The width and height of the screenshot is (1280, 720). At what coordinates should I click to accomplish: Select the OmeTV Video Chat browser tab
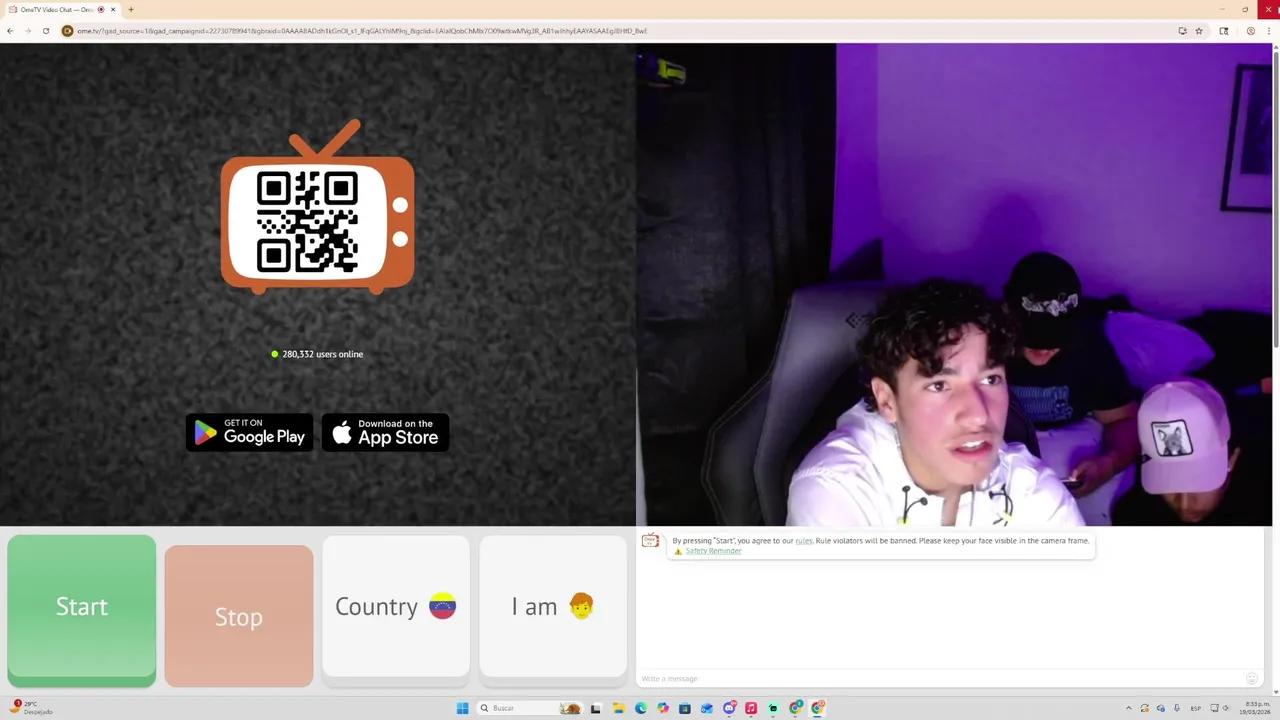(62, 10)
